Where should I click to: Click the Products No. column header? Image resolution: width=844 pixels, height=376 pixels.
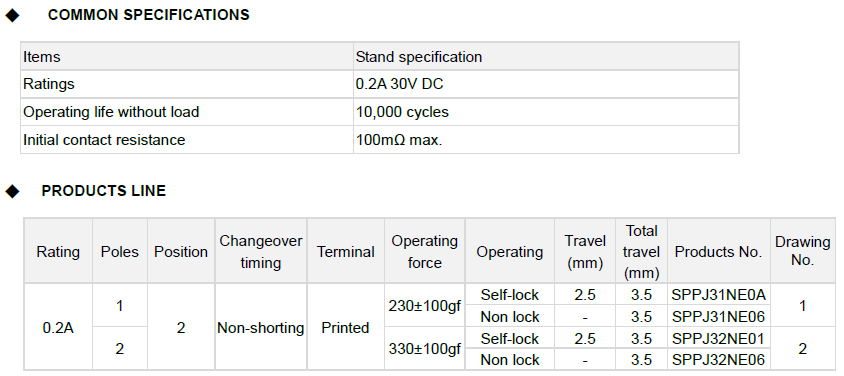tap(719, 252)
